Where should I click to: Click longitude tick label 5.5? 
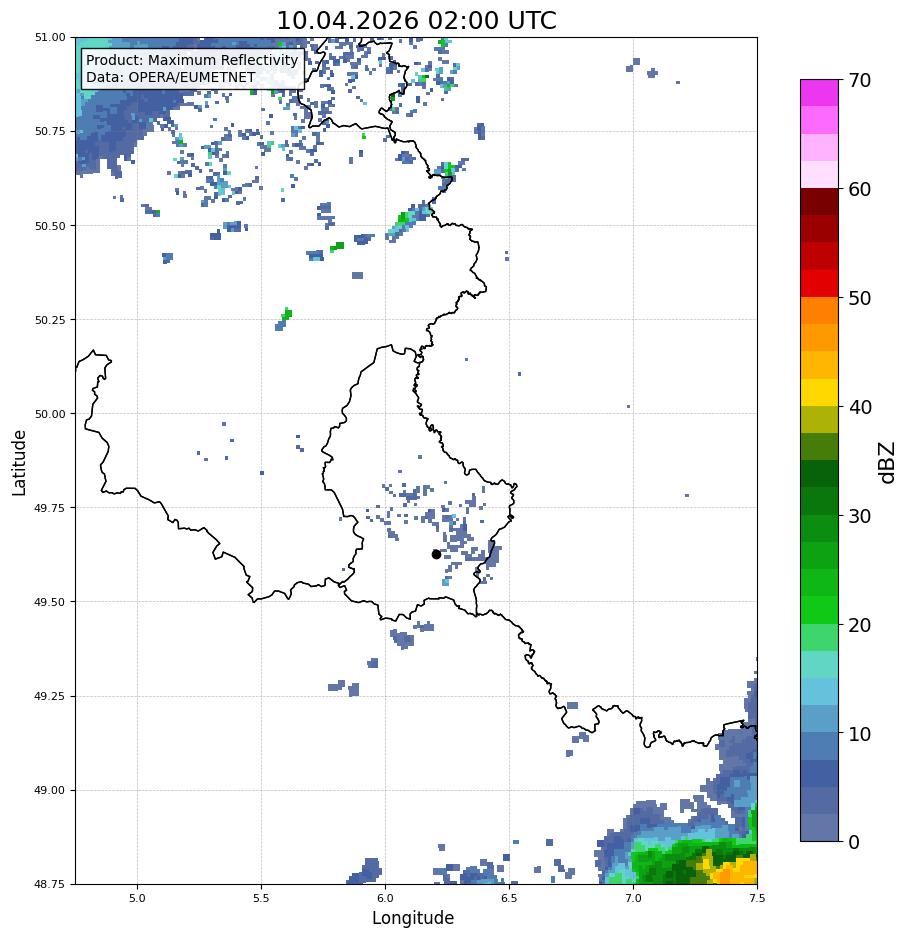click(x=261, y=898)
